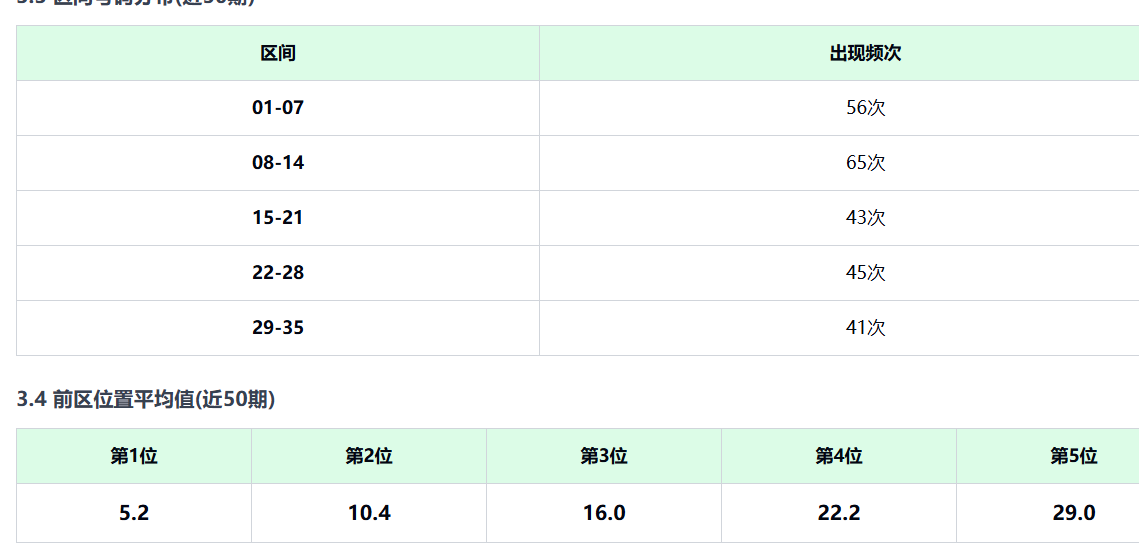Click the 第3位 column header
This screenshot has height=559, width=1139.
pyautogui.click(x=604, y=457)
